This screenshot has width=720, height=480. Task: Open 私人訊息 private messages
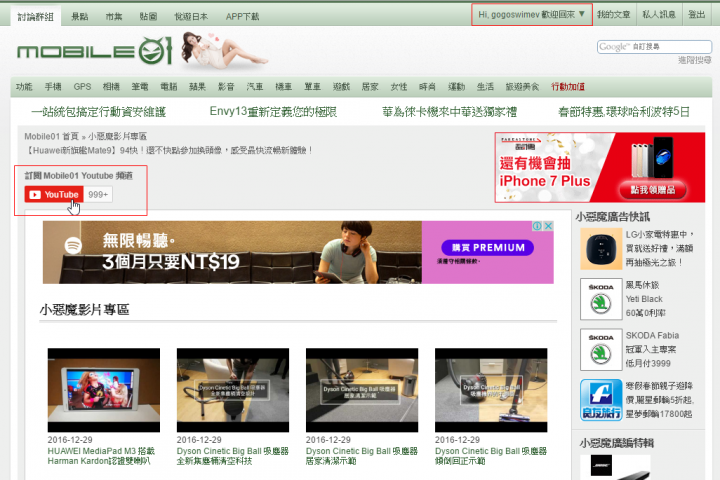(x=658, y=15)
